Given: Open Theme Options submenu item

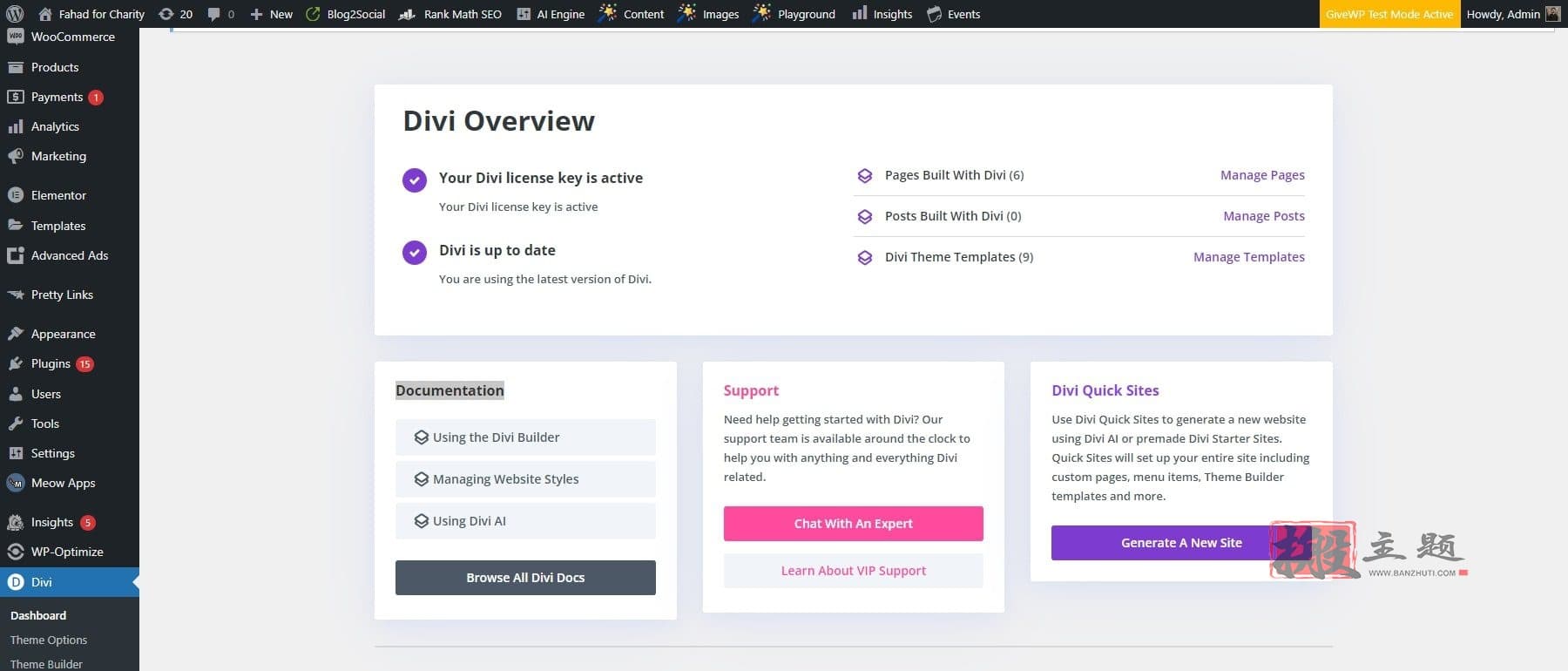Looking at the screenshot, I should coord(49,640).
